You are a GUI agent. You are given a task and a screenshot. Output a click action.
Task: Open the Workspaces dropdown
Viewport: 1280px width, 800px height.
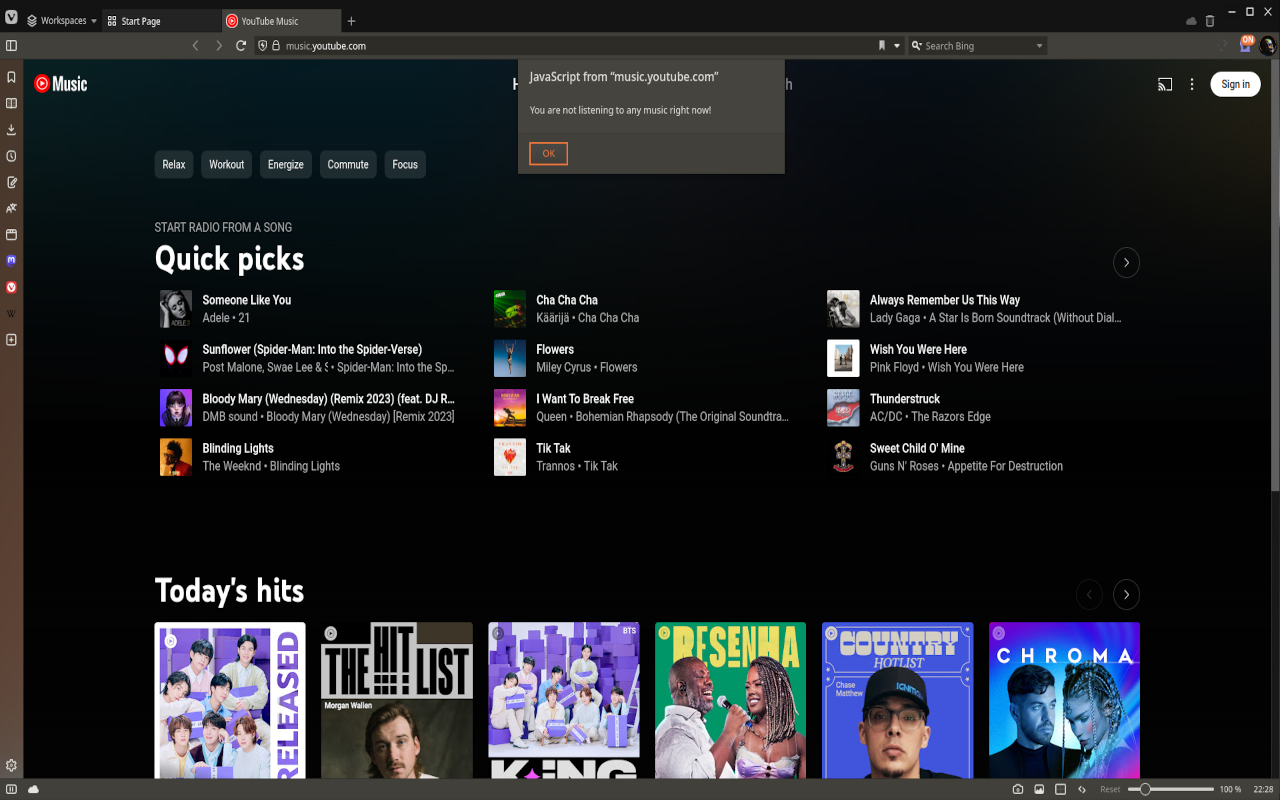click(62, 21)
